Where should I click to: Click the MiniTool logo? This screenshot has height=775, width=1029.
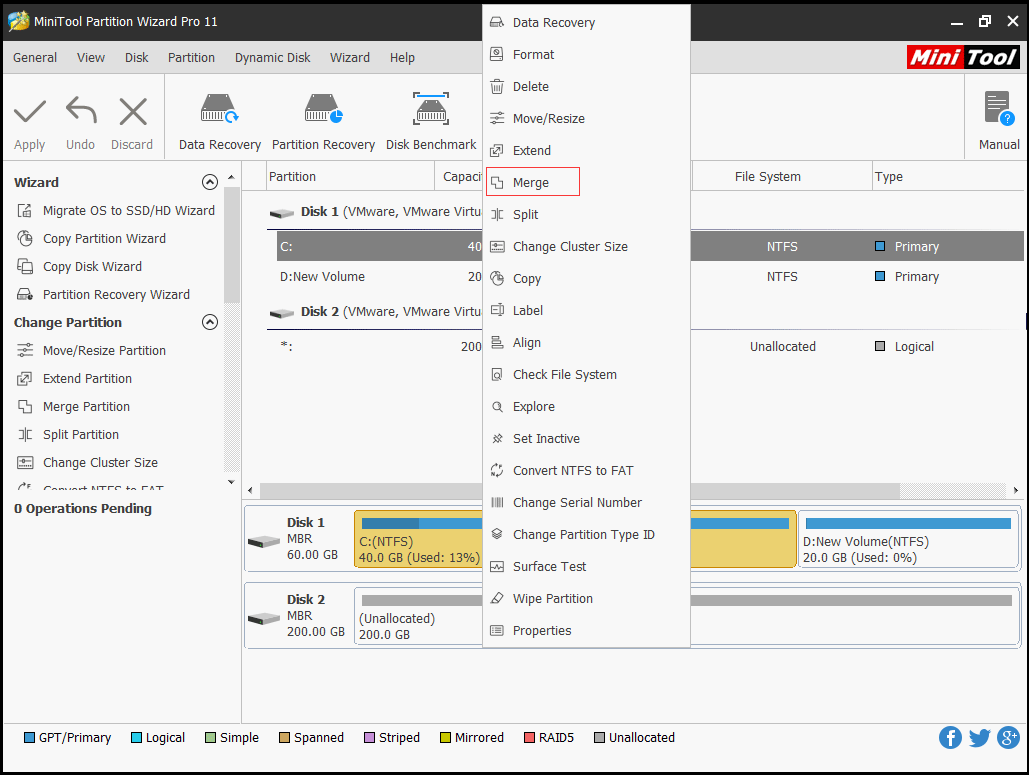click(963, 58)
